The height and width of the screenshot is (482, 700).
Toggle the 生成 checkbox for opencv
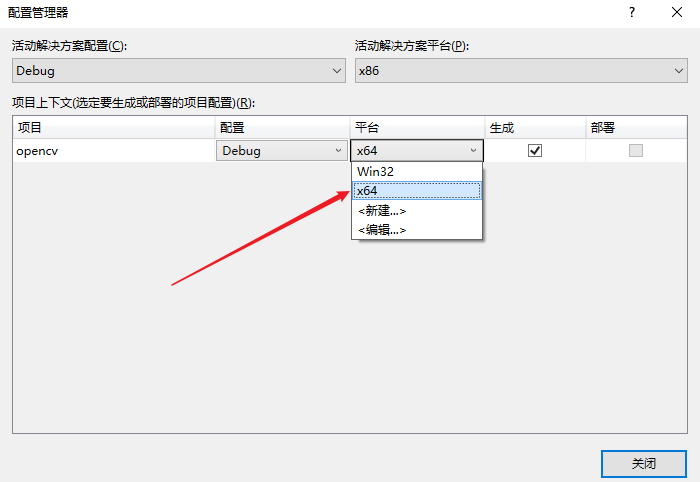pyautogui.click(x=535, y=151)
